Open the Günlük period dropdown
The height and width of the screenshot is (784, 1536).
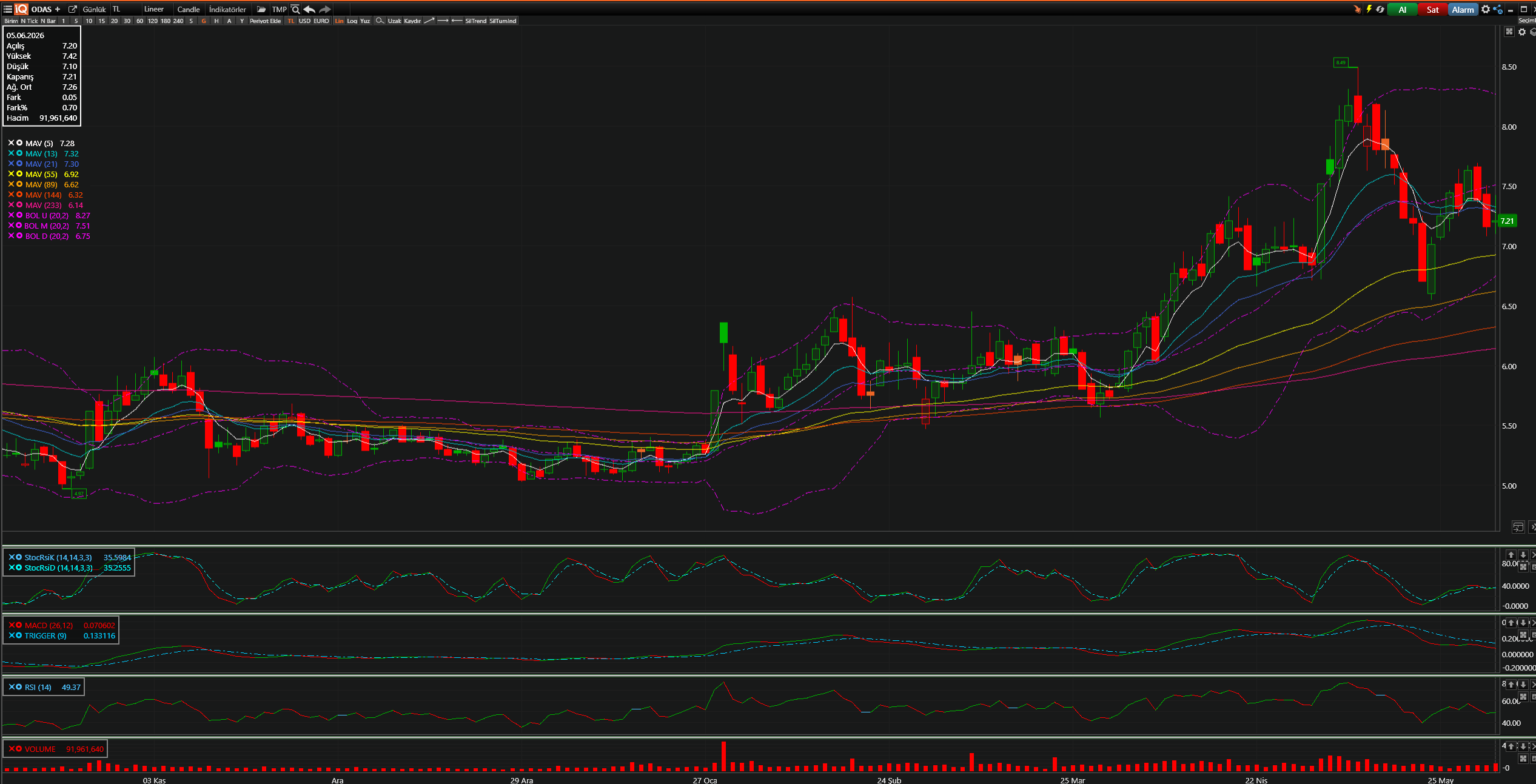[94, 9]
